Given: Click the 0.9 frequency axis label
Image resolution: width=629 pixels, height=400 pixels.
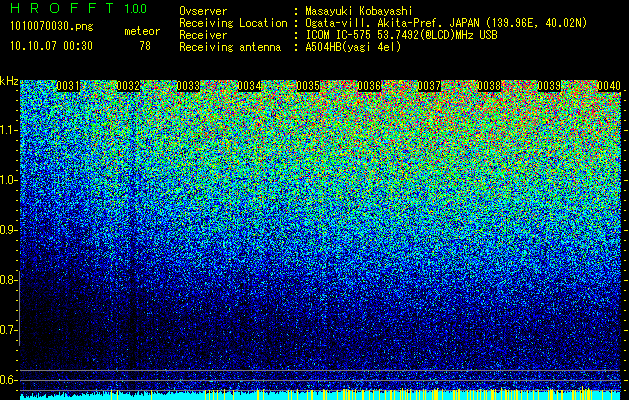Looking at the screenshot, I should click(8, 230).
